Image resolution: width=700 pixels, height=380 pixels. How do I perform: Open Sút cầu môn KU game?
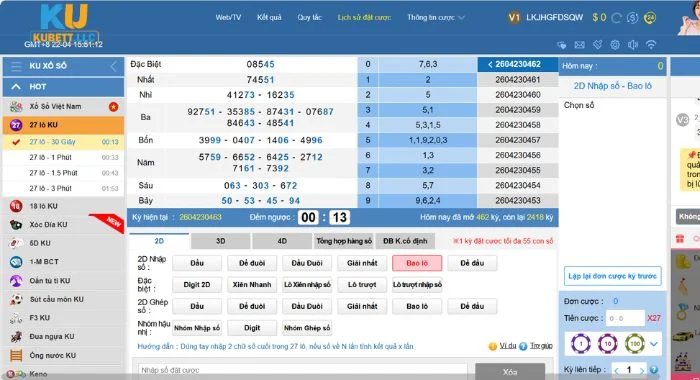[x=63, y=300]
